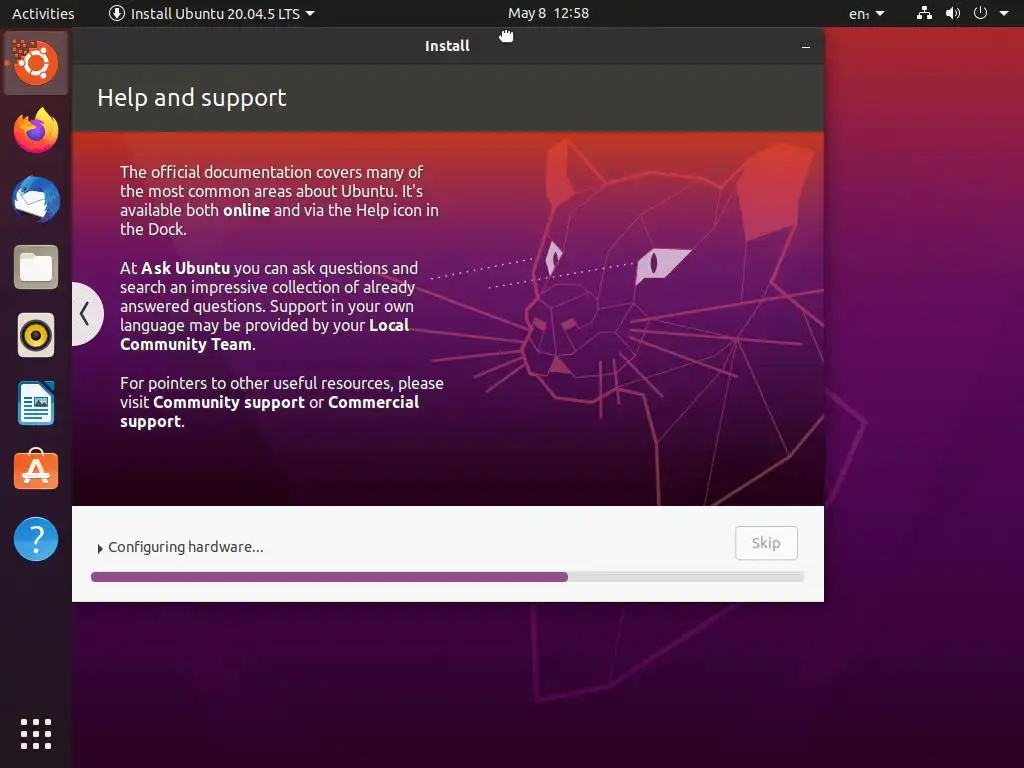The image size is (1024, 768).
Task: Show applications grid
Action: click(x=36, y=734)
